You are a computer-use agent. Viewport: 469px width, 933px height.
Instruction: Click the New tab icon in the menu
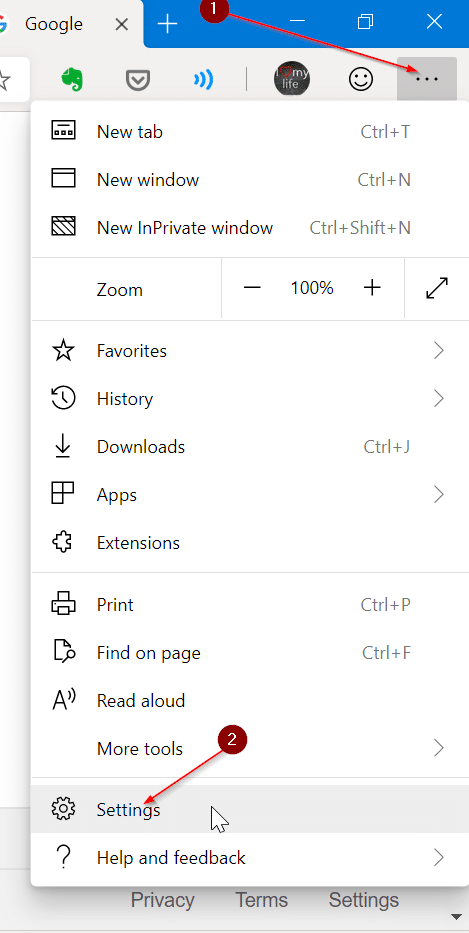click(63, 132)
